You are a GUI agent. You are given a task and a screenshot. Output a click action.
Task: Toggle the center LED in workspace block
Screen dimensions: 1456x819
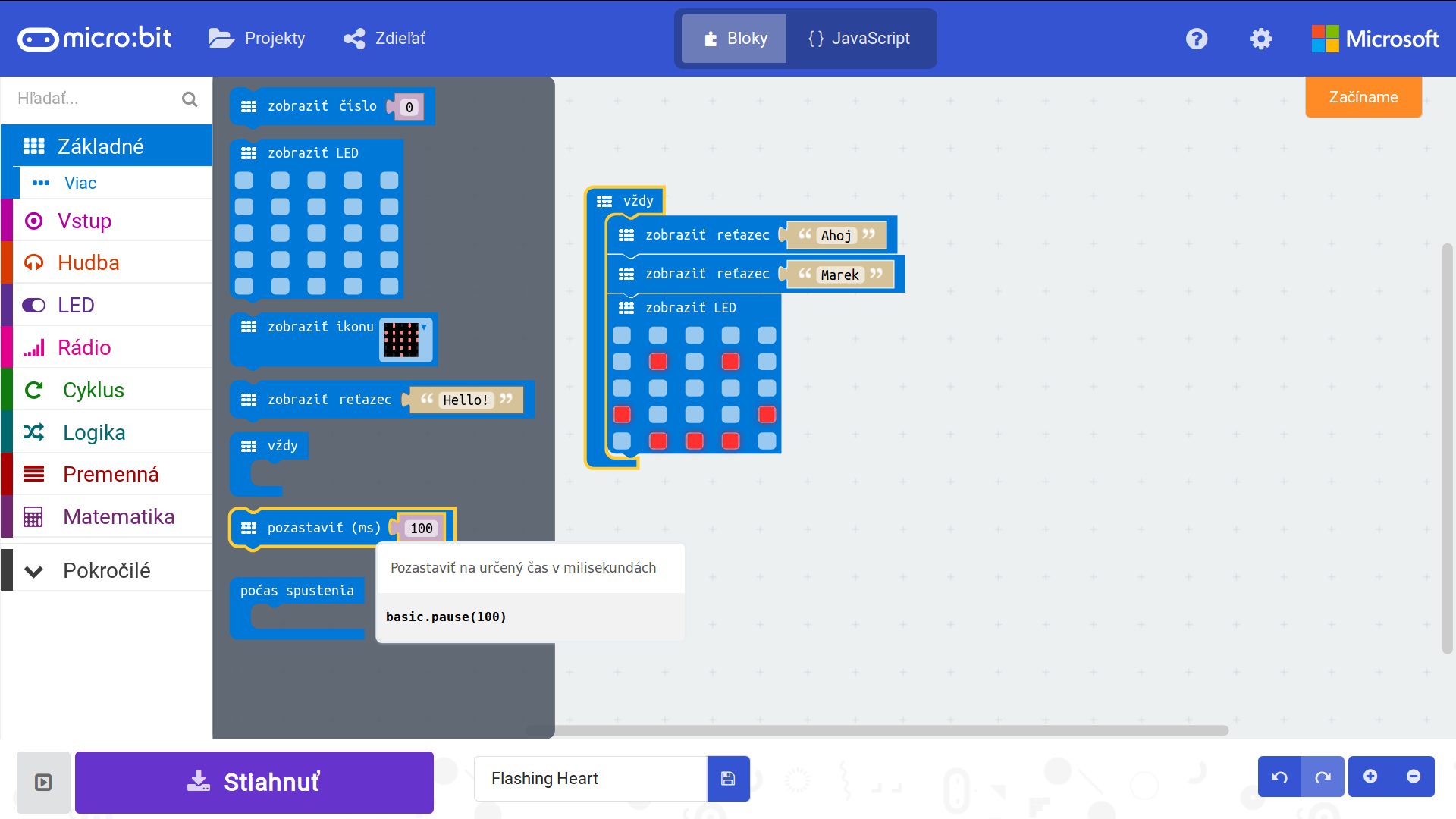pyautogui.click(x=695, y=388)
